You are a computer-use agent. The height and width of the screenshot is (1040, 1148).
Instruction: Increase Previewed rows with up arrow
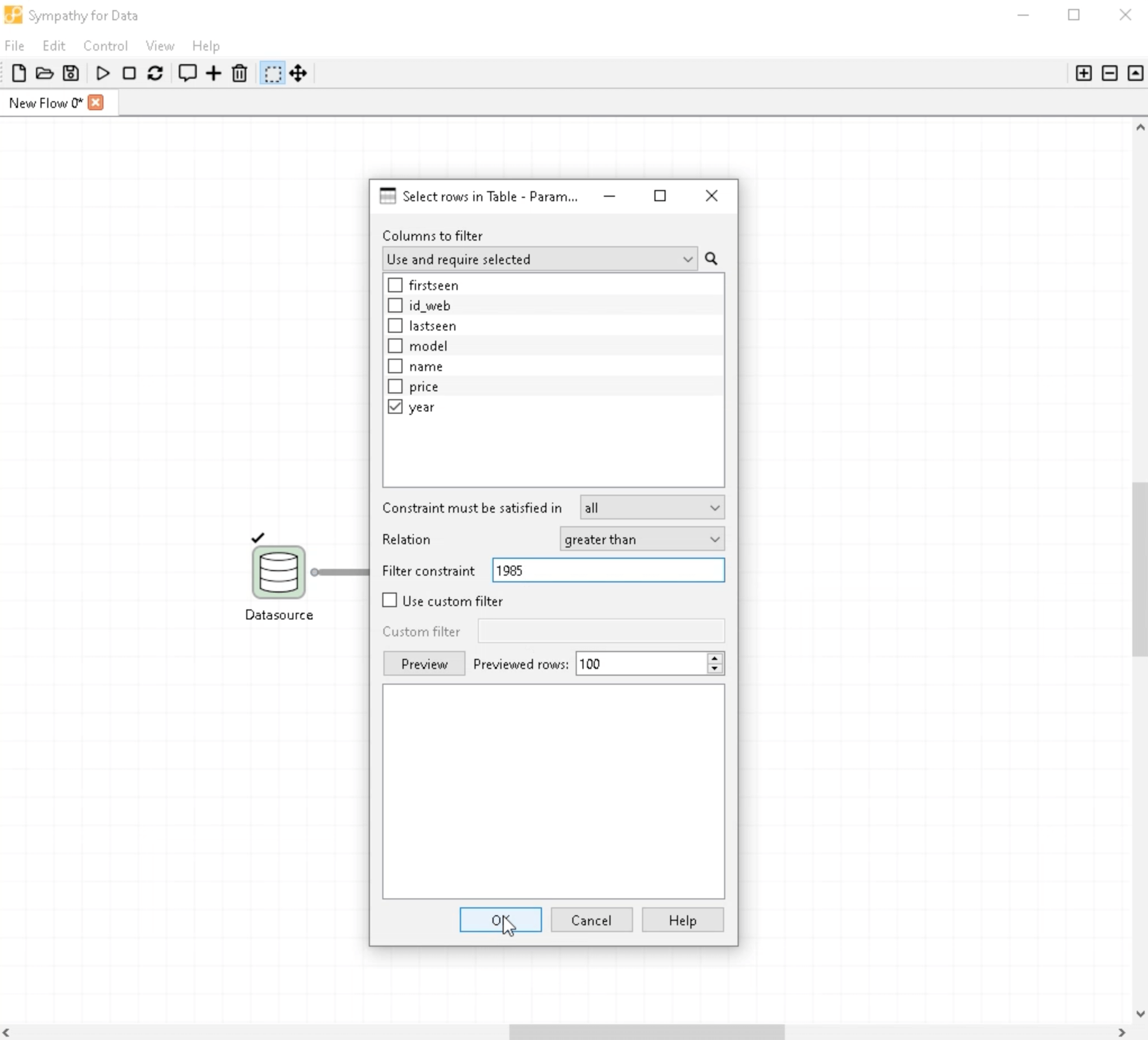tap(715, 658)
